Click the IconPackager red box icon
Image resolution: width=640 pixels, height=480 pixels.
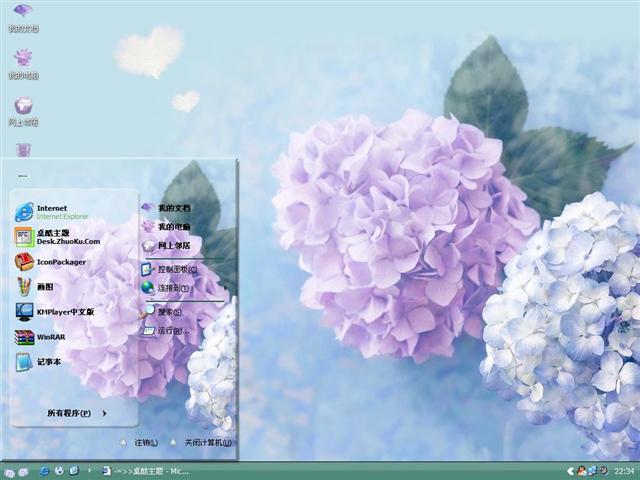point(24,262)
